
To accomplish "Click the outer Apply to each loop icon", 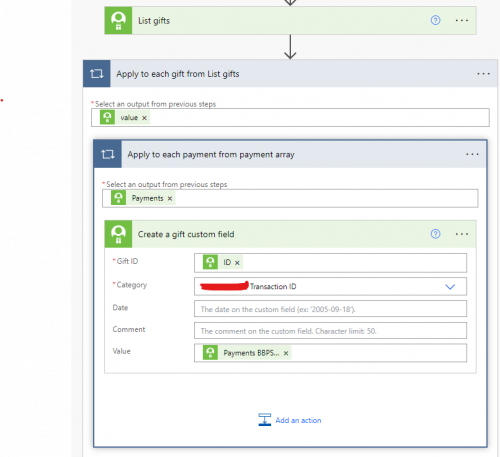I will coord(97,74).
